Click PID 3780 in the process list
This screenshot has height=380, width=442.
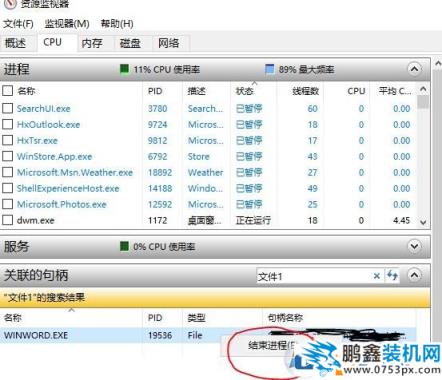coord(157,109)
